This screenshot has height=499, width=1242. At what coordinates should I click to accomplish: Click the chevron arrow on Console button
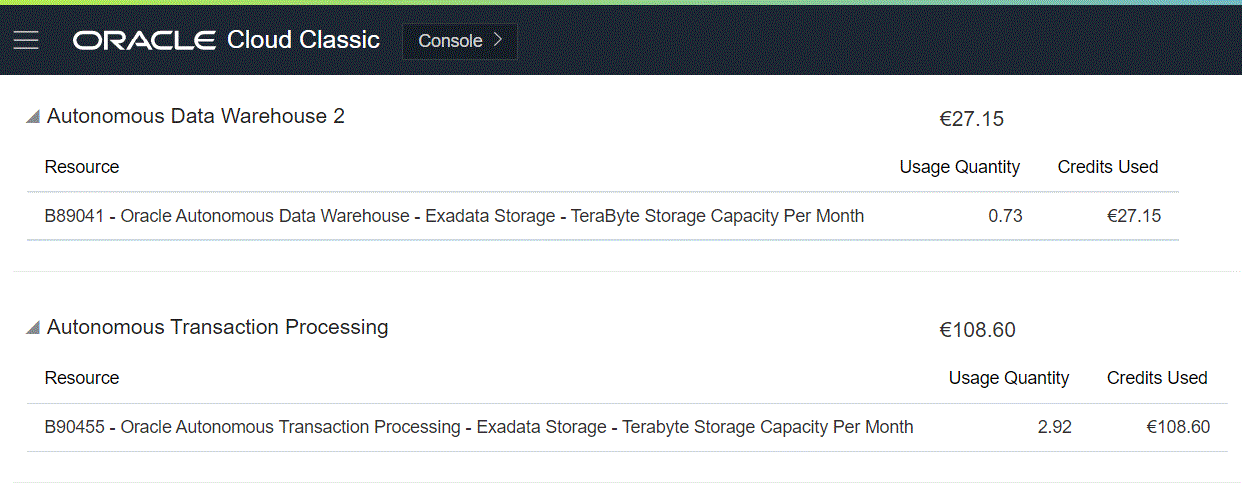click(x=498, y=41)
